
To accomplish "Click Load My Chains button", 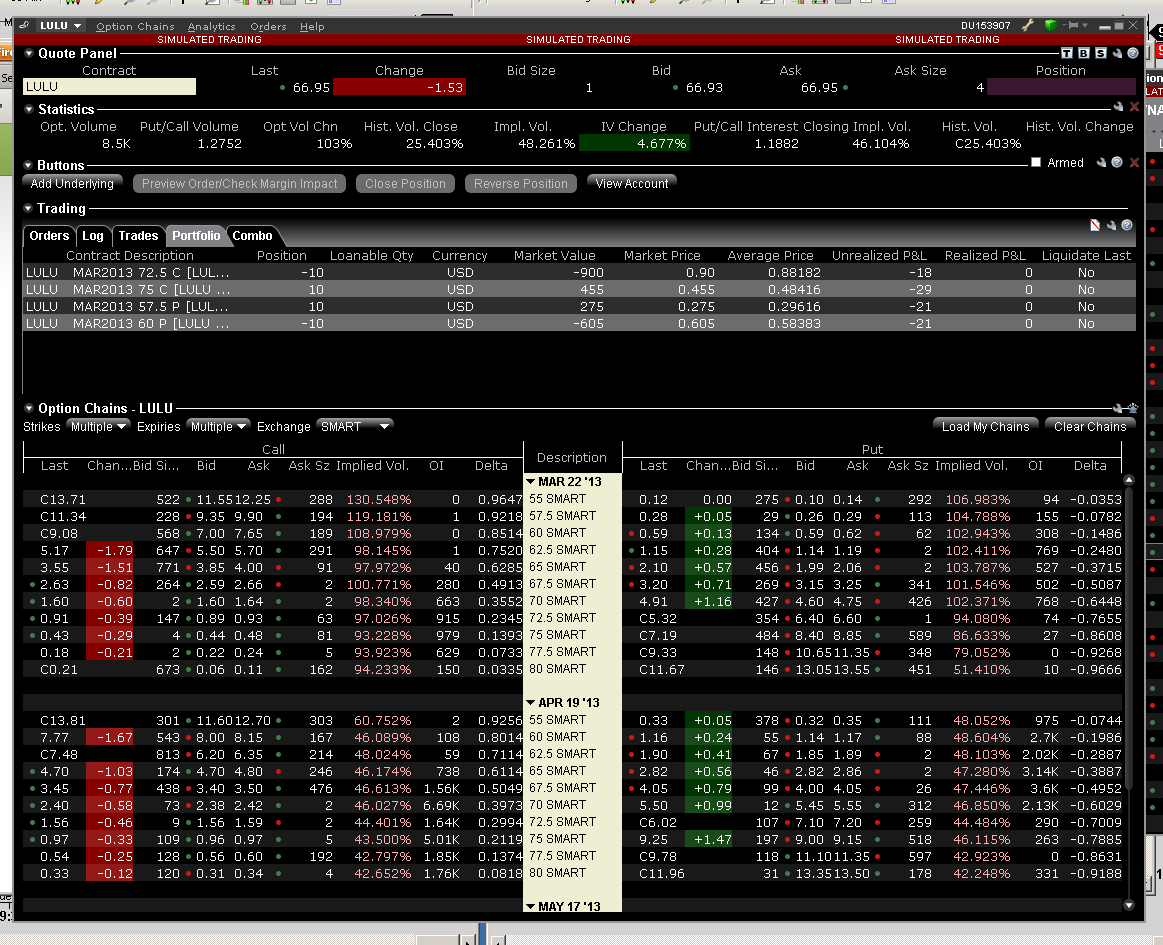I will pyautogui.click(x=986, y=427).
